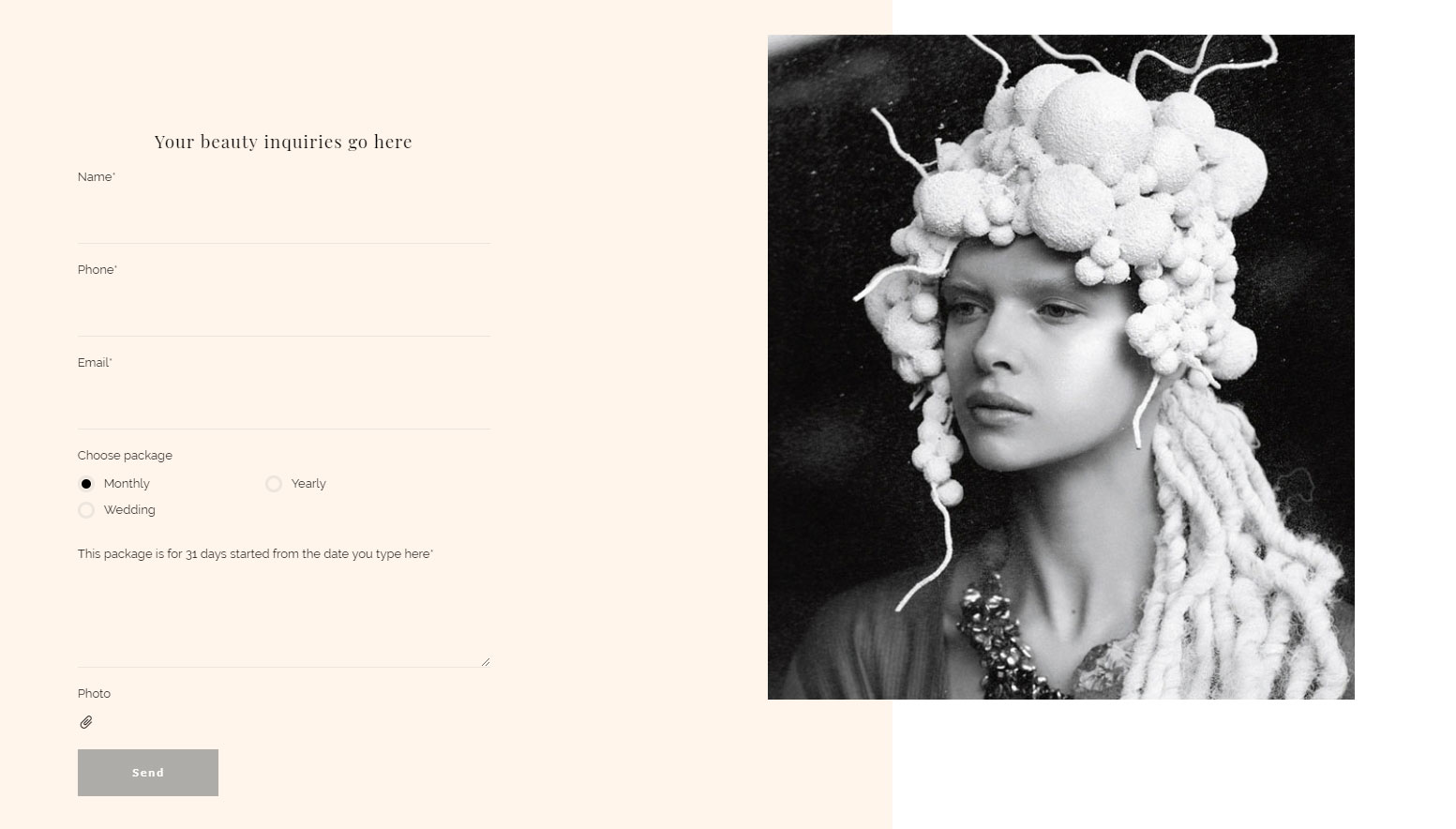The image size is (1456, 829).
Task: Click the Yearly option text label
Action: (308, 484)
